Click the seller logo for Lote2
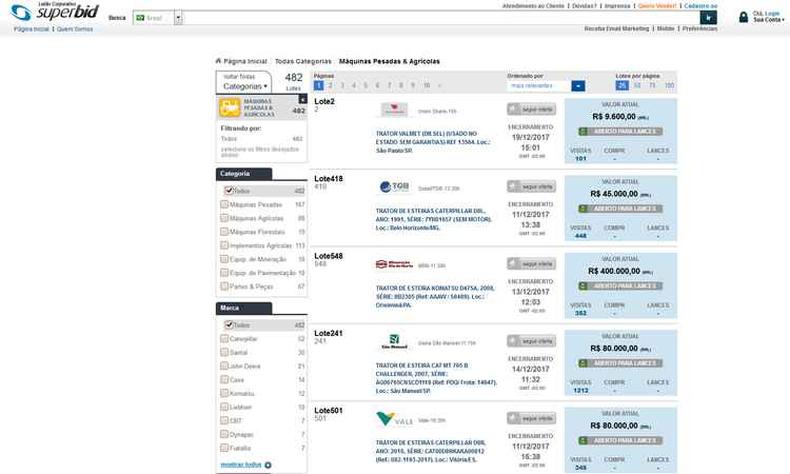The width and height of the screenshot is (790, 474). (394, 110)
